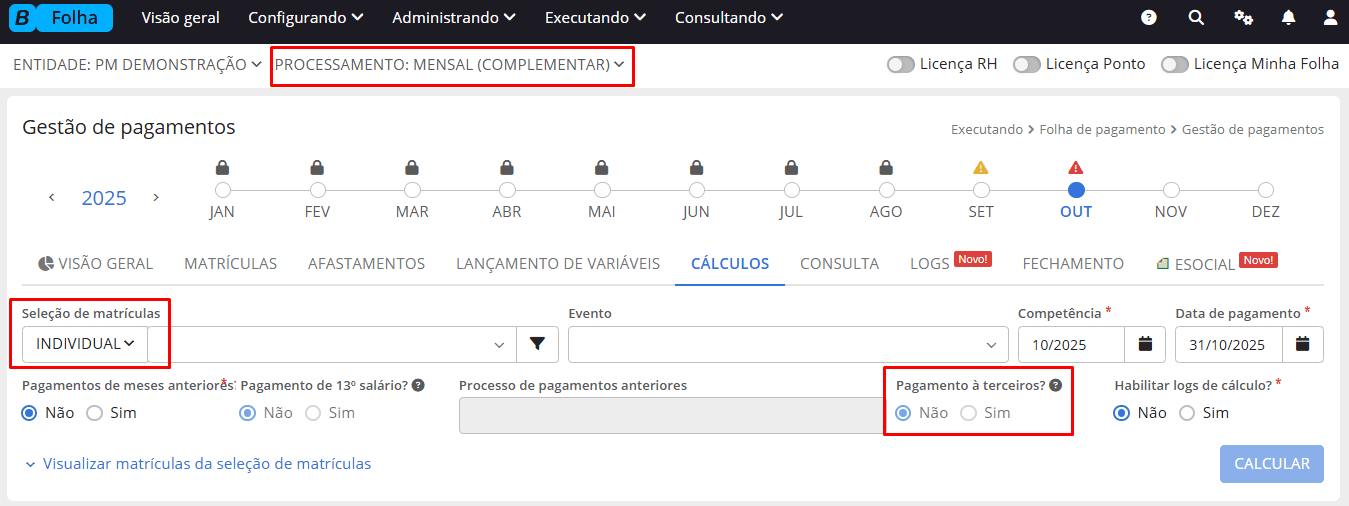Open Visão geral in top navigation
This screenshot has height=506, width=1349.
coord(180,18)
